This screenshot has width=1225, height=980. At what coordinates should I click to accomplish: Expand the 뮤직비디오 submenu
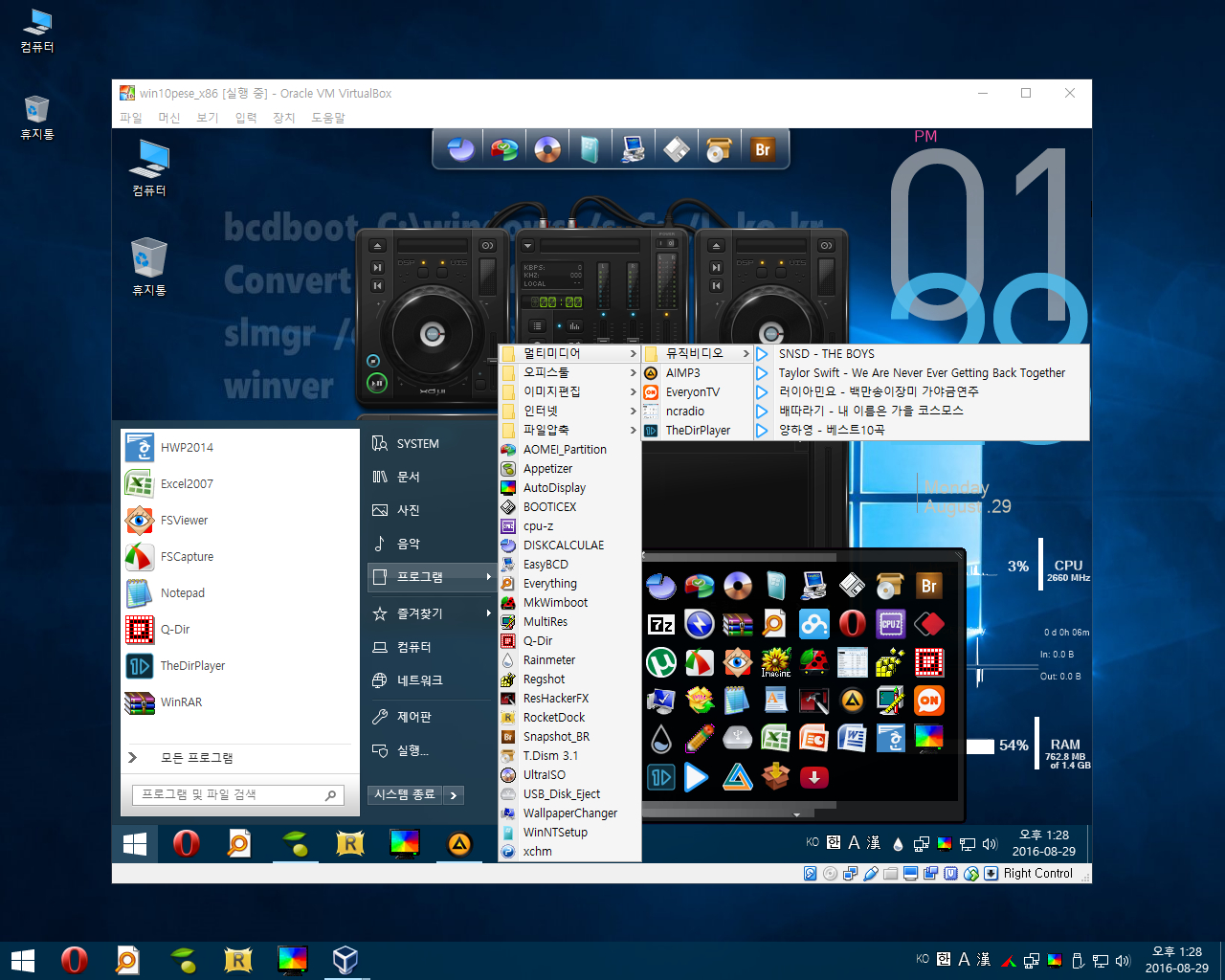[697, 353]
